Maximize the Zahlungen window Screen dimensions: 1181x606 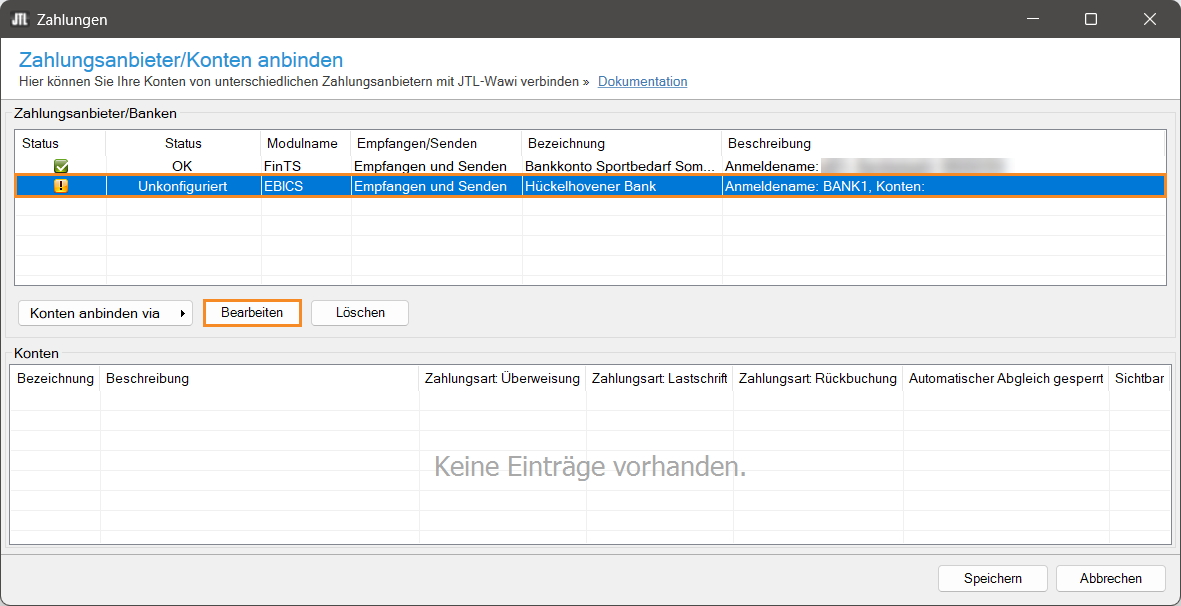[x=1091, y=19]
